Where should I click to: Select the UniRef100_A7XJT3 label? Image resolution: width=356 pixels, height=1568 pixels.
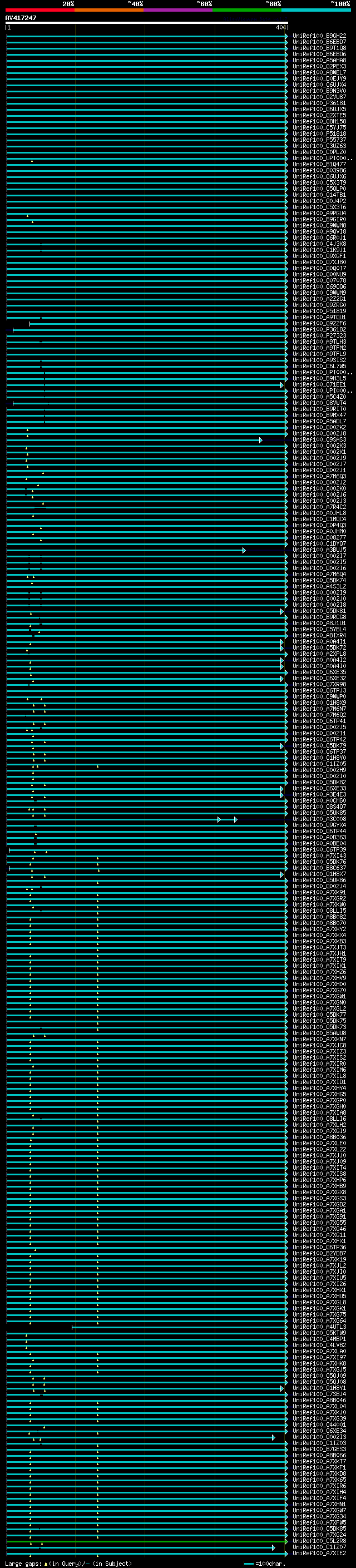tap(319, 948)
